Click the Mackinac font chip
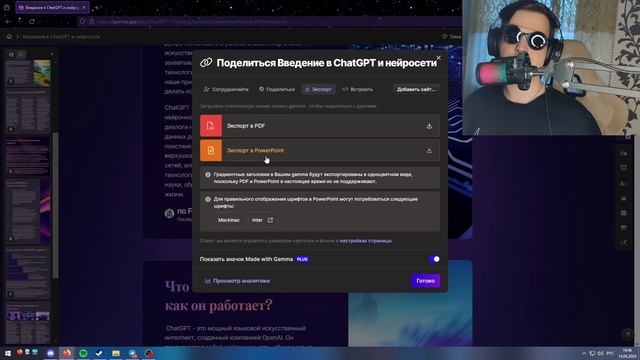This screenshot has height=360, width=640. [229, 220]
